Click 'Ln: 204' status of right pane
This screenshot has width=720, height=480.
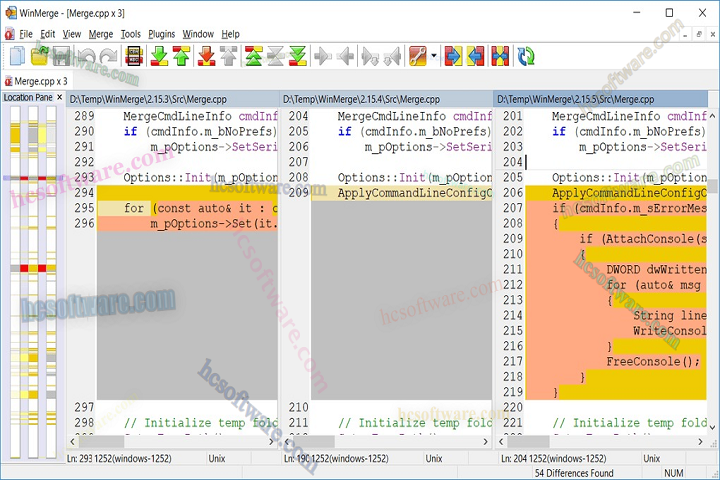pyautogui.click(x=515, y=458)
